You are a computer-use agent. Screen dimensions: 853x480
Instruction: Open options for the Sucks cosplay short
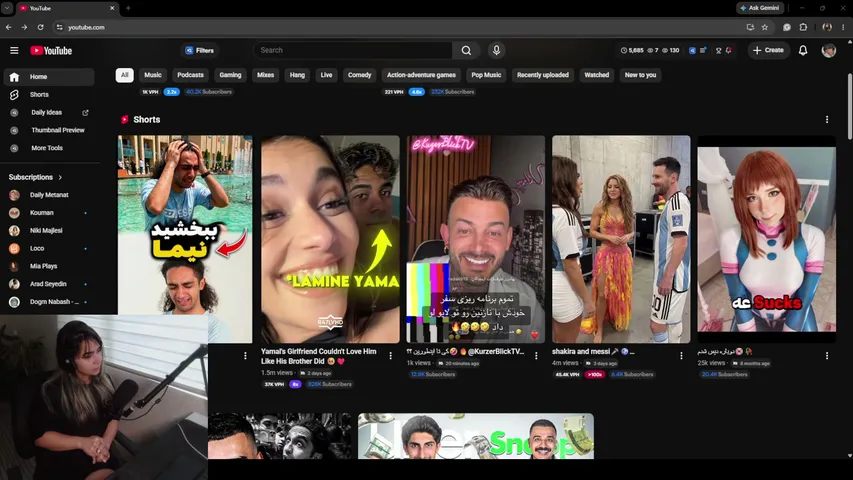827,355
